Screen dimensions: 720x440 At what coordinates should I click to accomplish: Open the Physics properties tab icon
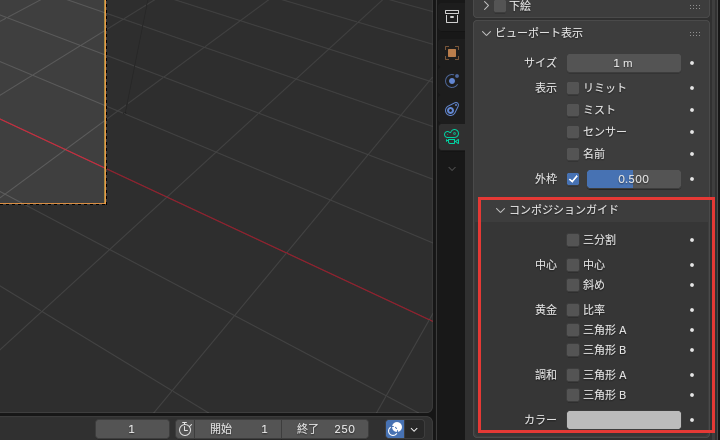(x=452, y=81)
